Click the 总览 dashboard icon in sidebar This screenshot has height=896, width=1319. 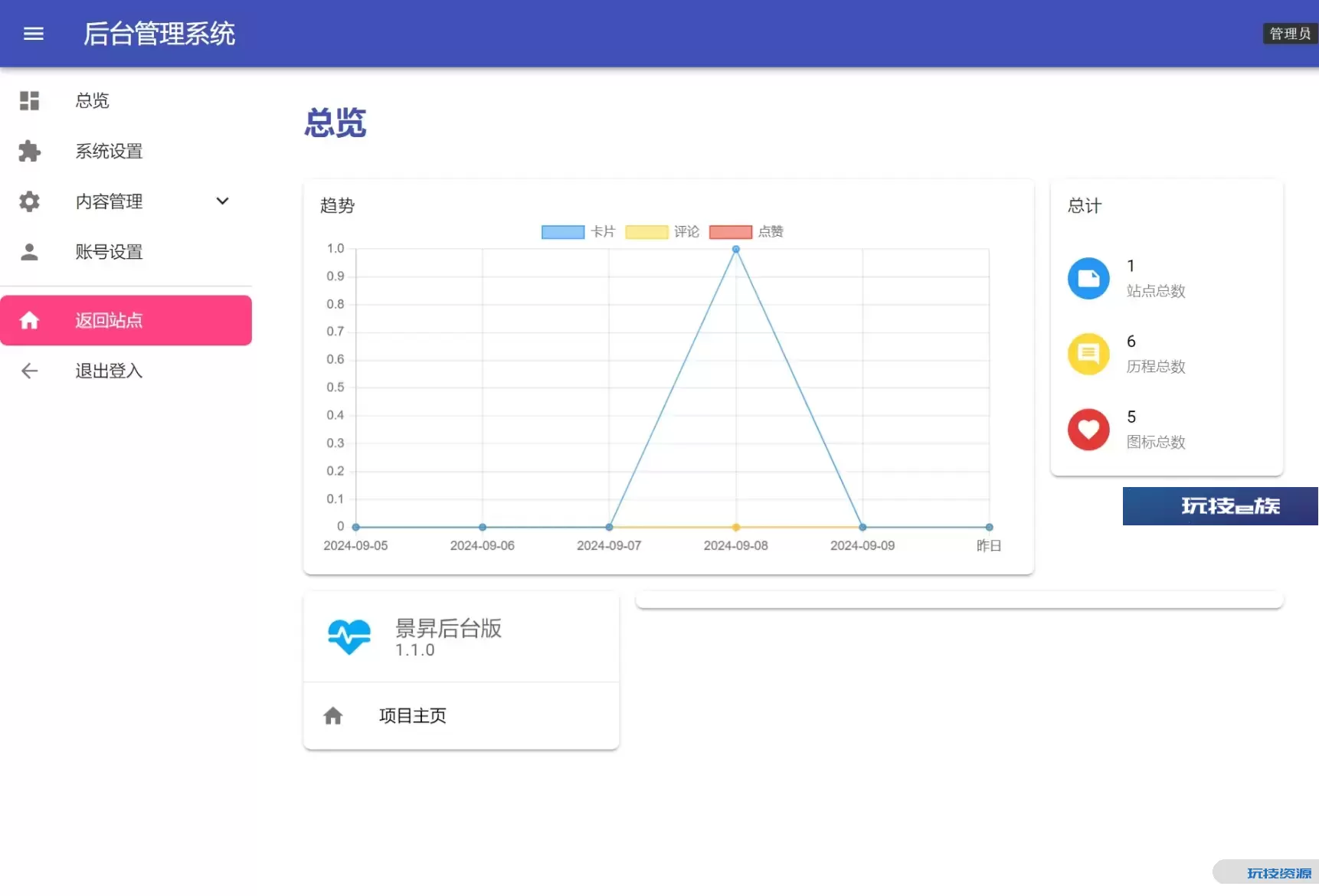click(x=29, y=101)
